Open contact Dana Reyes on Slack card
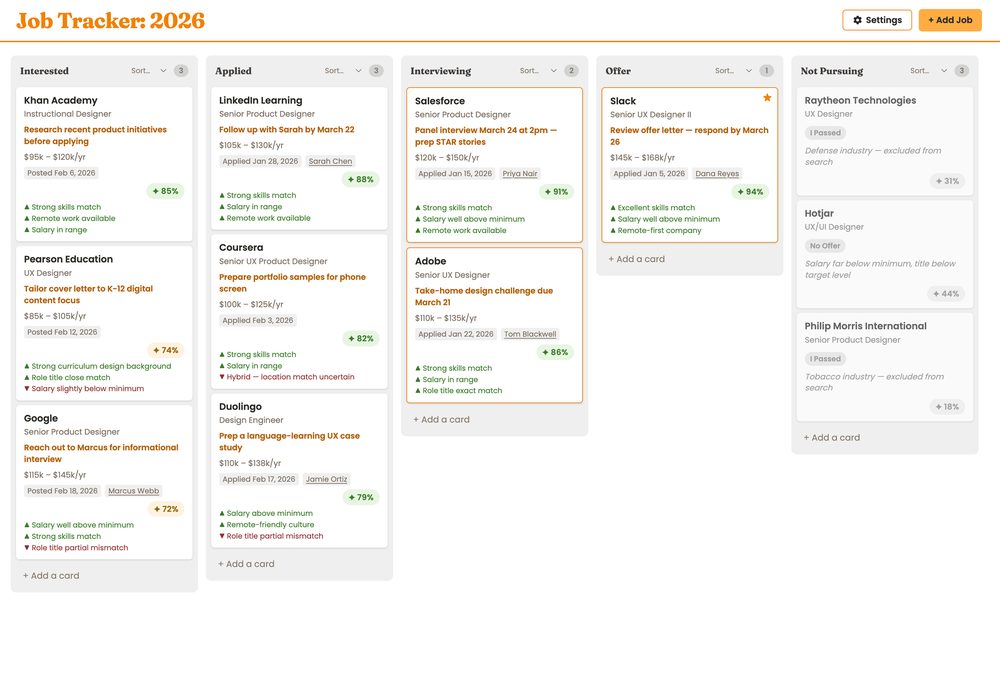This screenshot has height=678, width=1000. [x=717, y=173]
